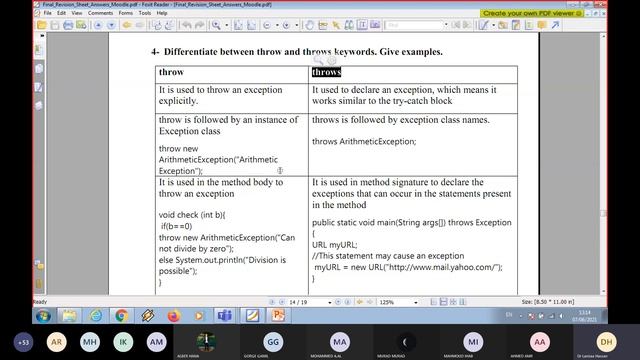Expand the zoom tool options arrow

[227, 25]
